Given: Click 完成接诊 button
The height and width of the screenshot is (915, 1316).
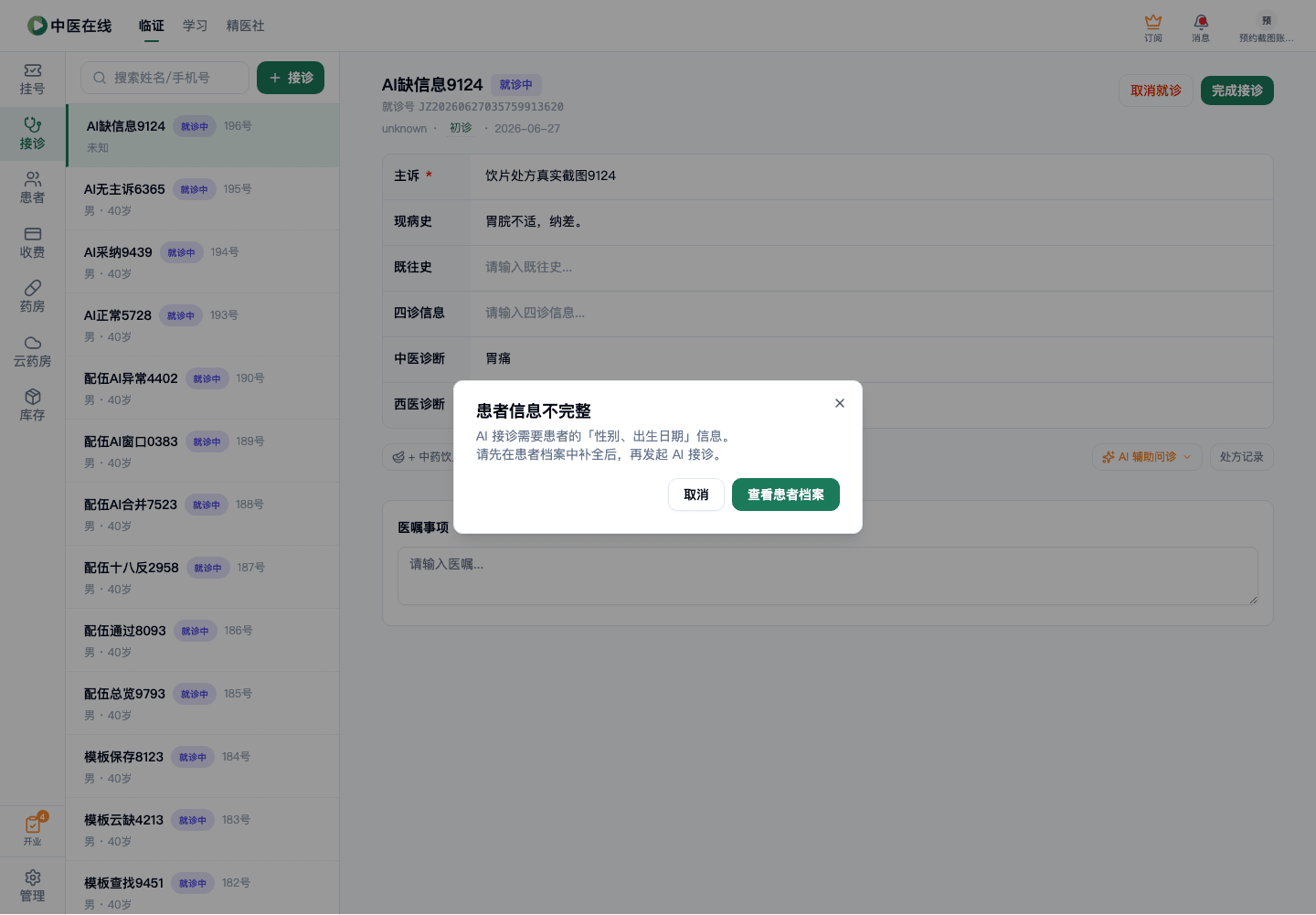Looking at the screenshot, I should pyautogui.click(x=1237, y=90).
